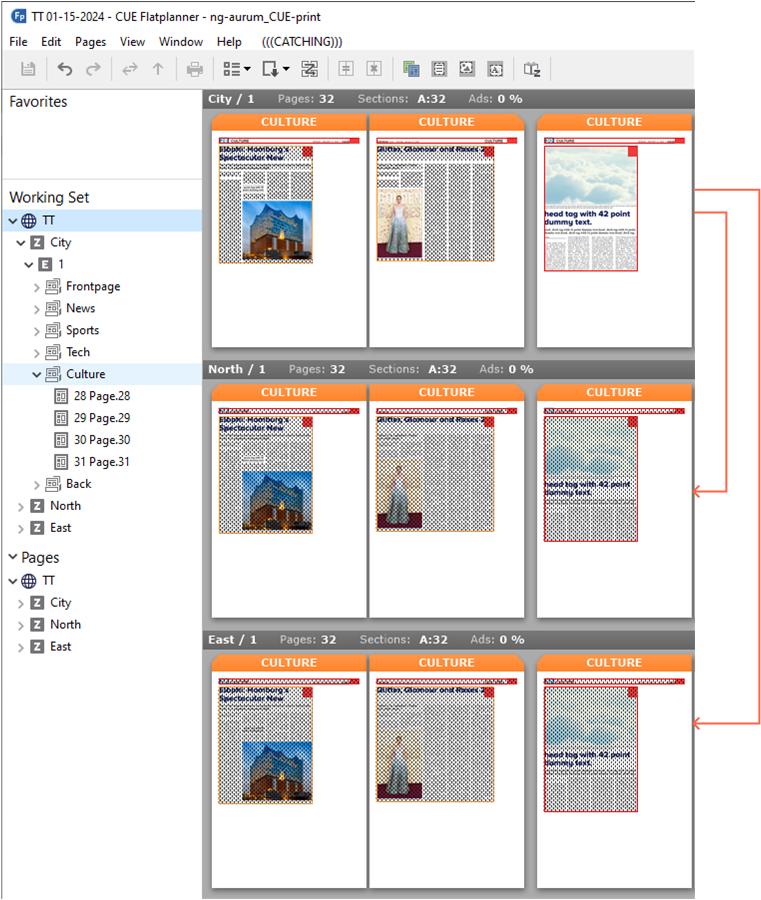The image size is (761, 900).
Task: Open the list view dropdown in toolbar
Action: click(237, 69)
